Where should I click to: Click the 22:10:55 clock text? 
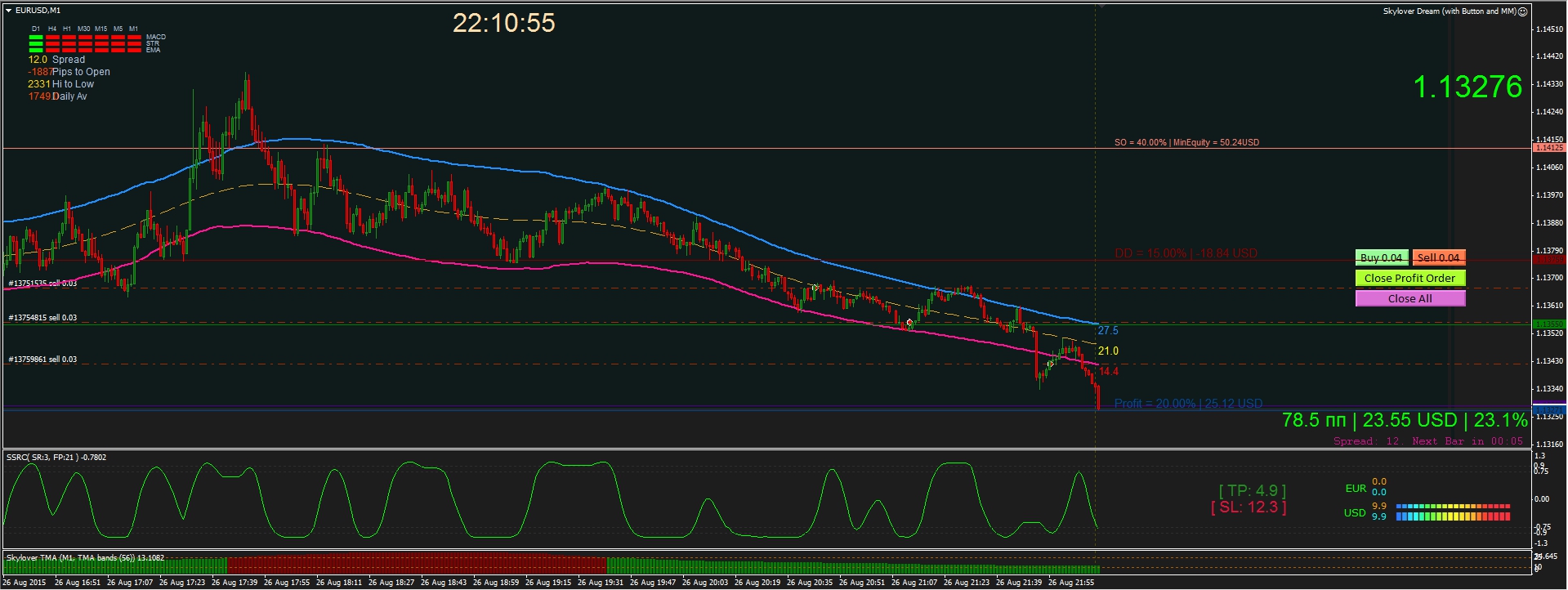(x=504, y=23)
